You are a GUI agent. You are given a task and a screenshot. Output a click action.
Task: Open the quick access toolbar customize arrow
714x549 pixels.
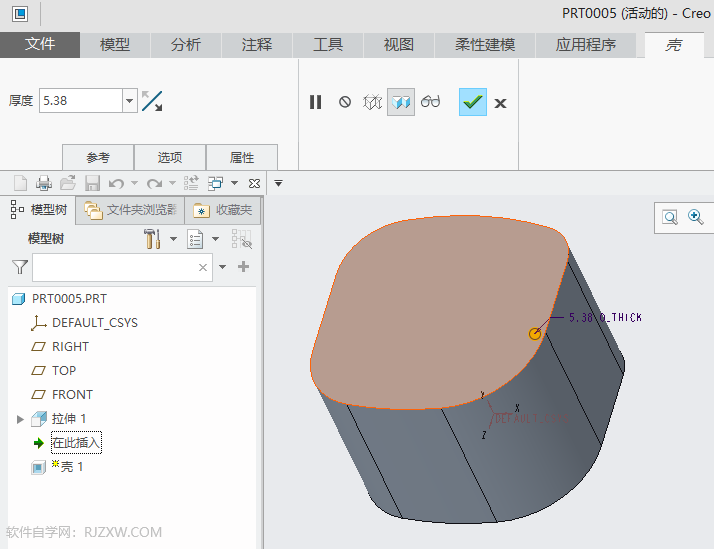point(278,183)
